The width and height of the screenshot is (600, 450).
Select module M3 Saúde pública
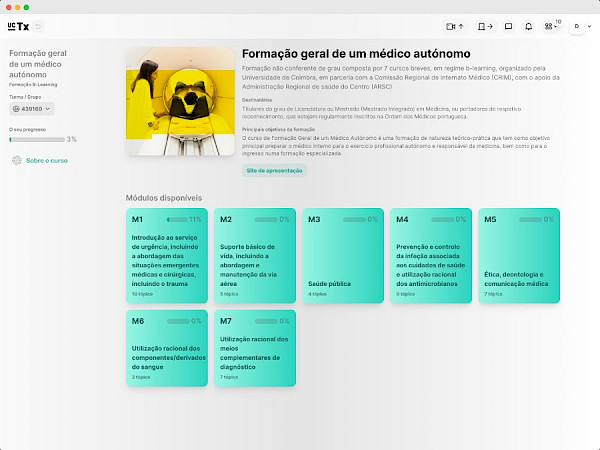click(x=340, y=255)
